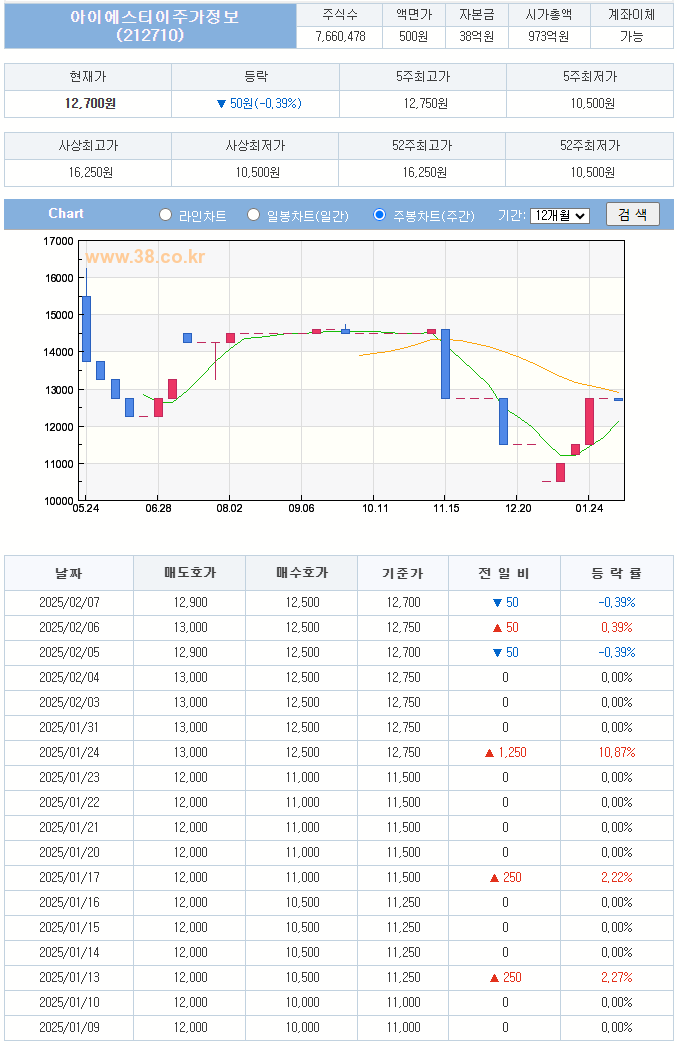Click the 사상최고가 header cell
Image resolution: width=677 pixels, height=1046 pixels.
coord(88,145)
